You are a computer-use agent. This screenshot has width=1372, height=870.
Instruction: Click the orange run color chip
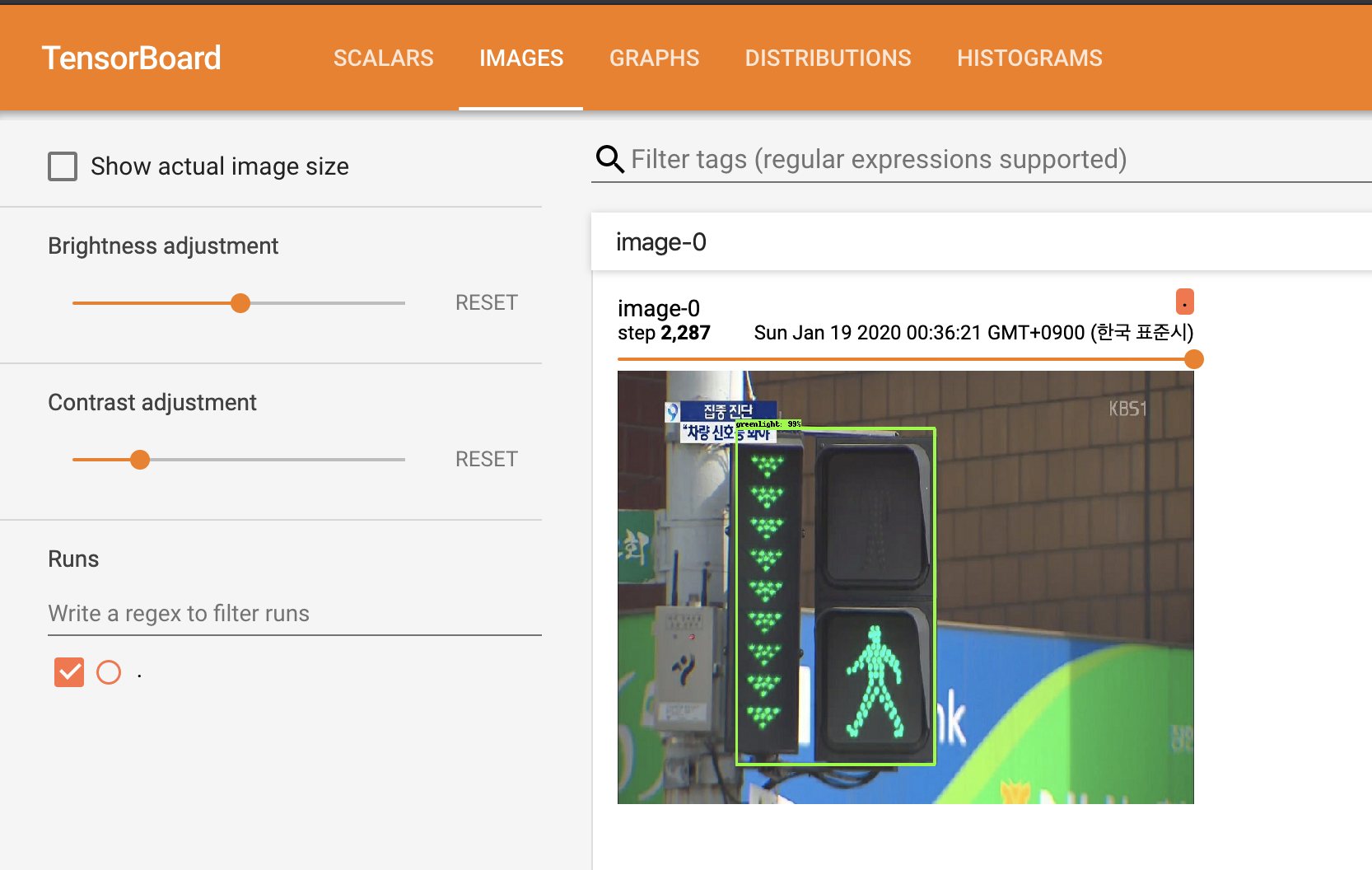[x=1184, y=302]
